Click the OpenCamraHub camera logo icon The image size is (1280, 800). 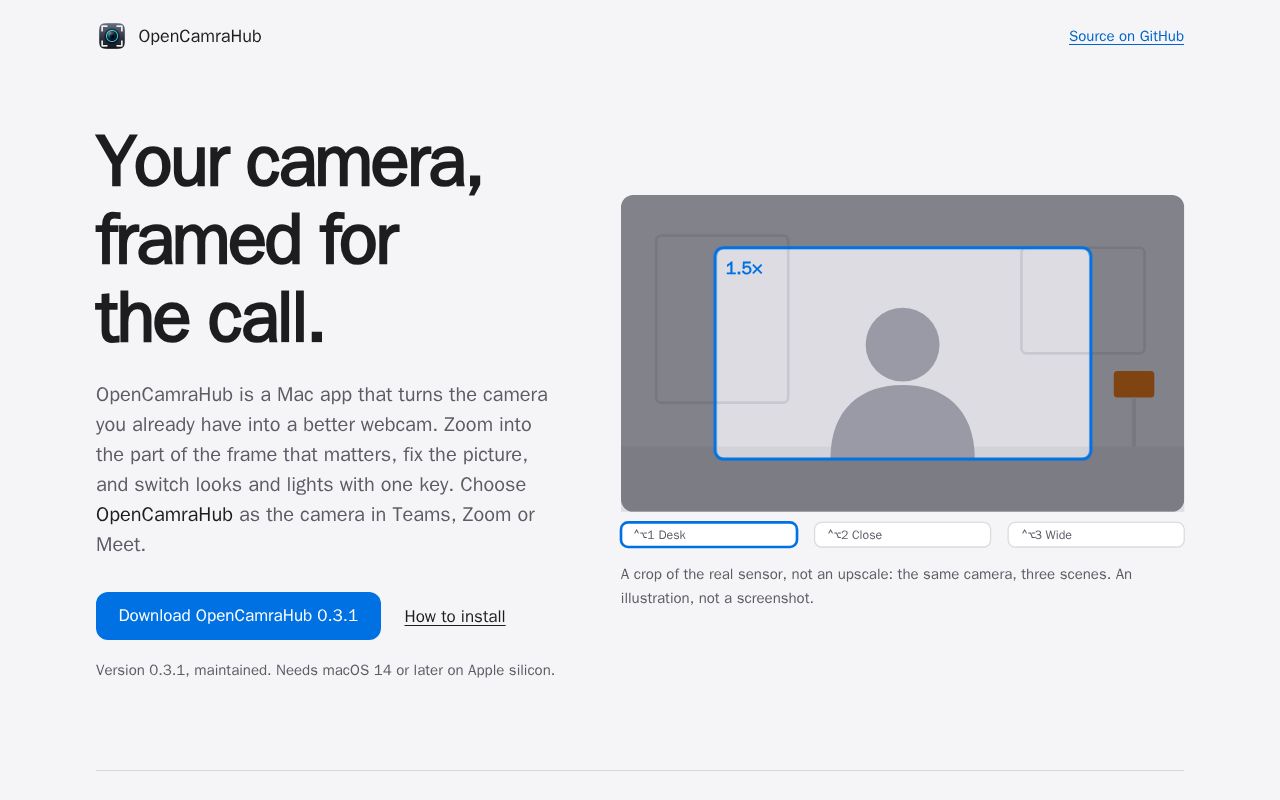coord(112,36)
